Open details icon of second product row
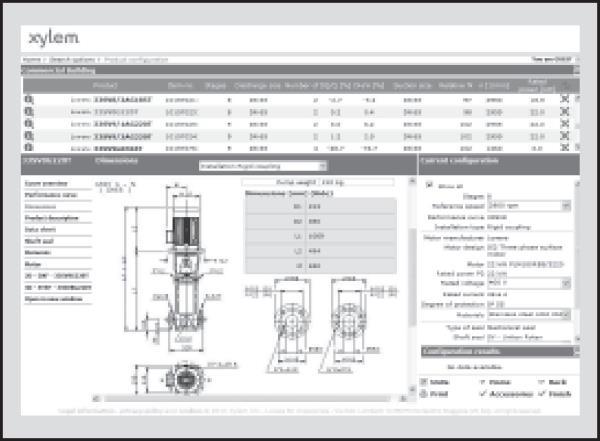 [x=29, y=112]
